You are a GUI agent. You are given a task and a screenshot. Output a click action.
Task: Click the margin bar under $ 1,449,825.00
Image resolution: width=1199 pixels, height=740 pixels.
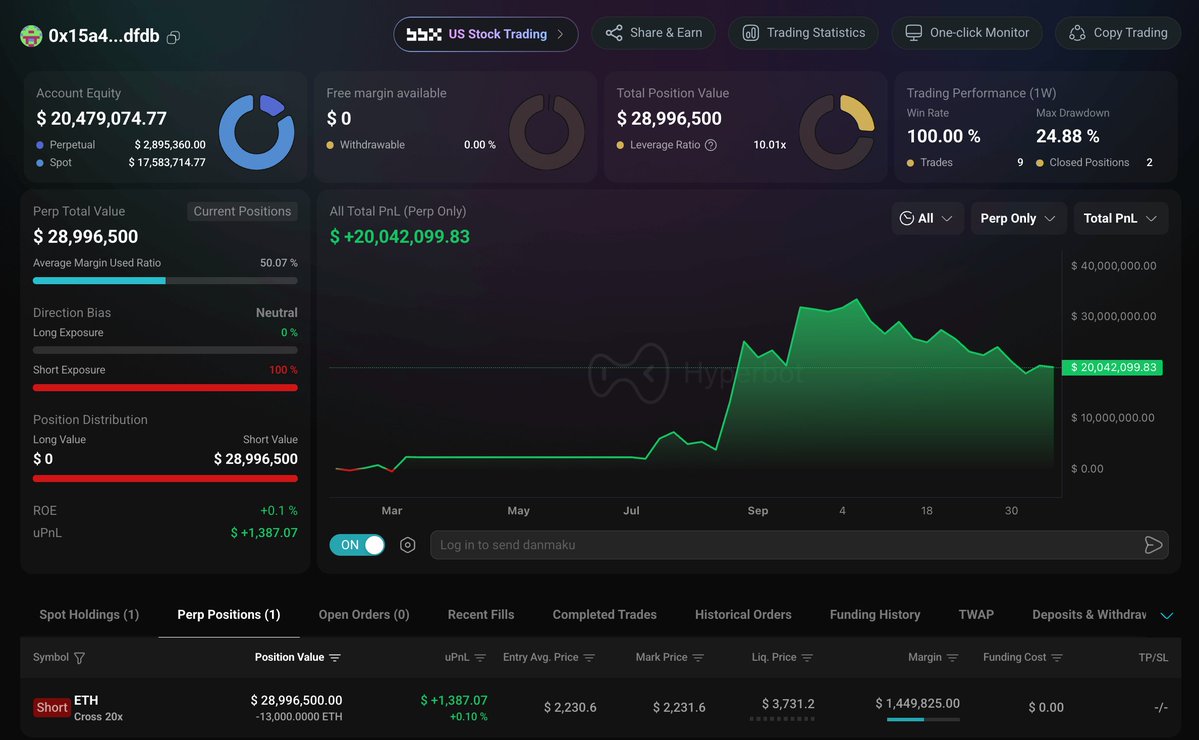(923, 719)
